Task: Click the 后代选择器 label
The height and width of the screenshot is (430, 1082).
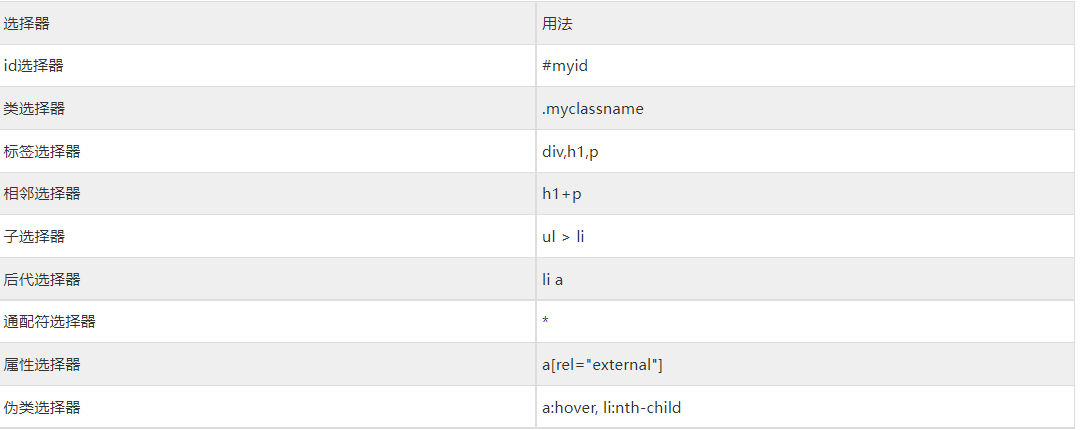Action: [42, 280]
